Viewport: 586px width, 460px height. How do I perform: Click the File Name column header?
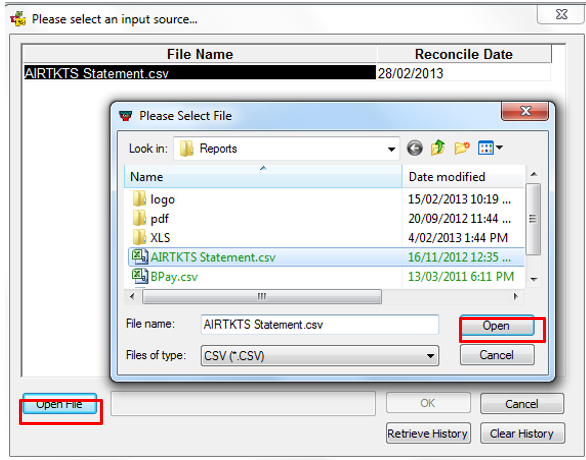point(200,54)
